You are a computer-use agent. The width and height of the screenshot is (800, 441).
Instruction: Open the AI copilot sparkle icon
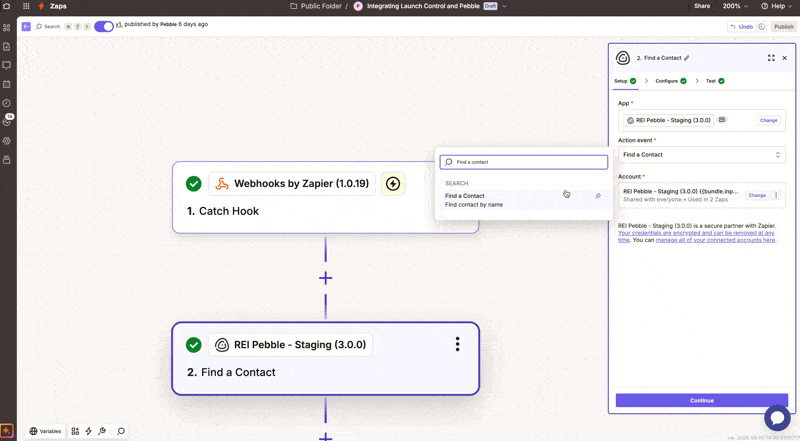[x=7, y=431]
